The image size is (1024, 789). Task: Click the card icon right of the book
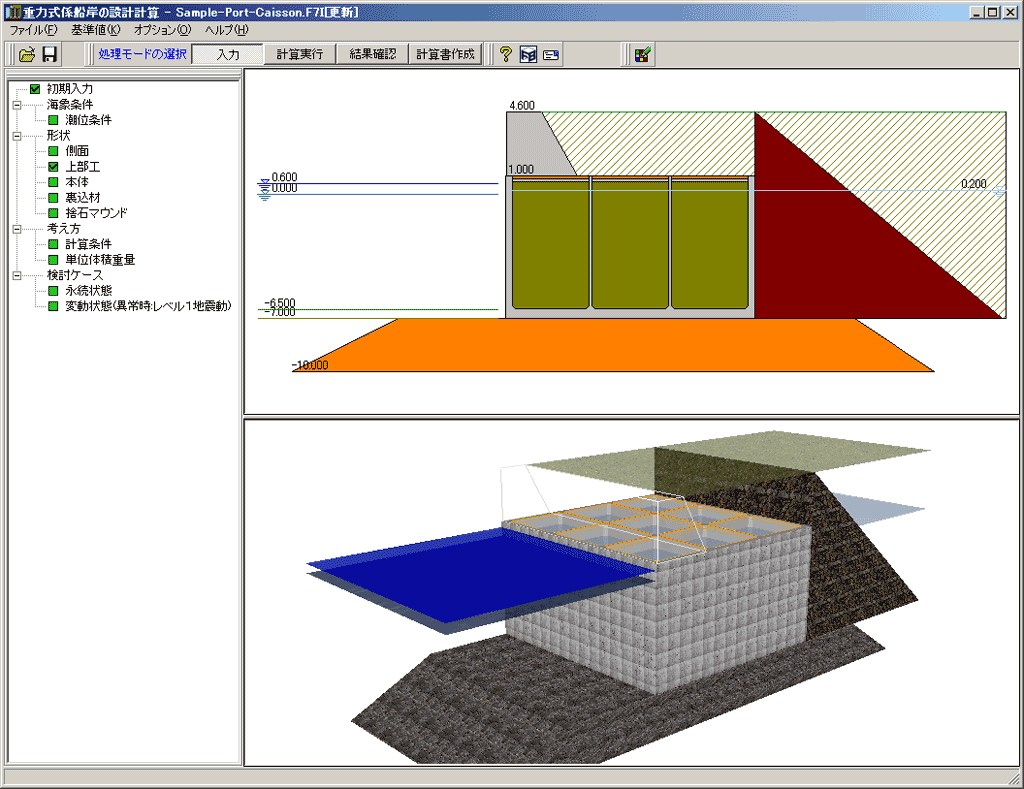550,54
